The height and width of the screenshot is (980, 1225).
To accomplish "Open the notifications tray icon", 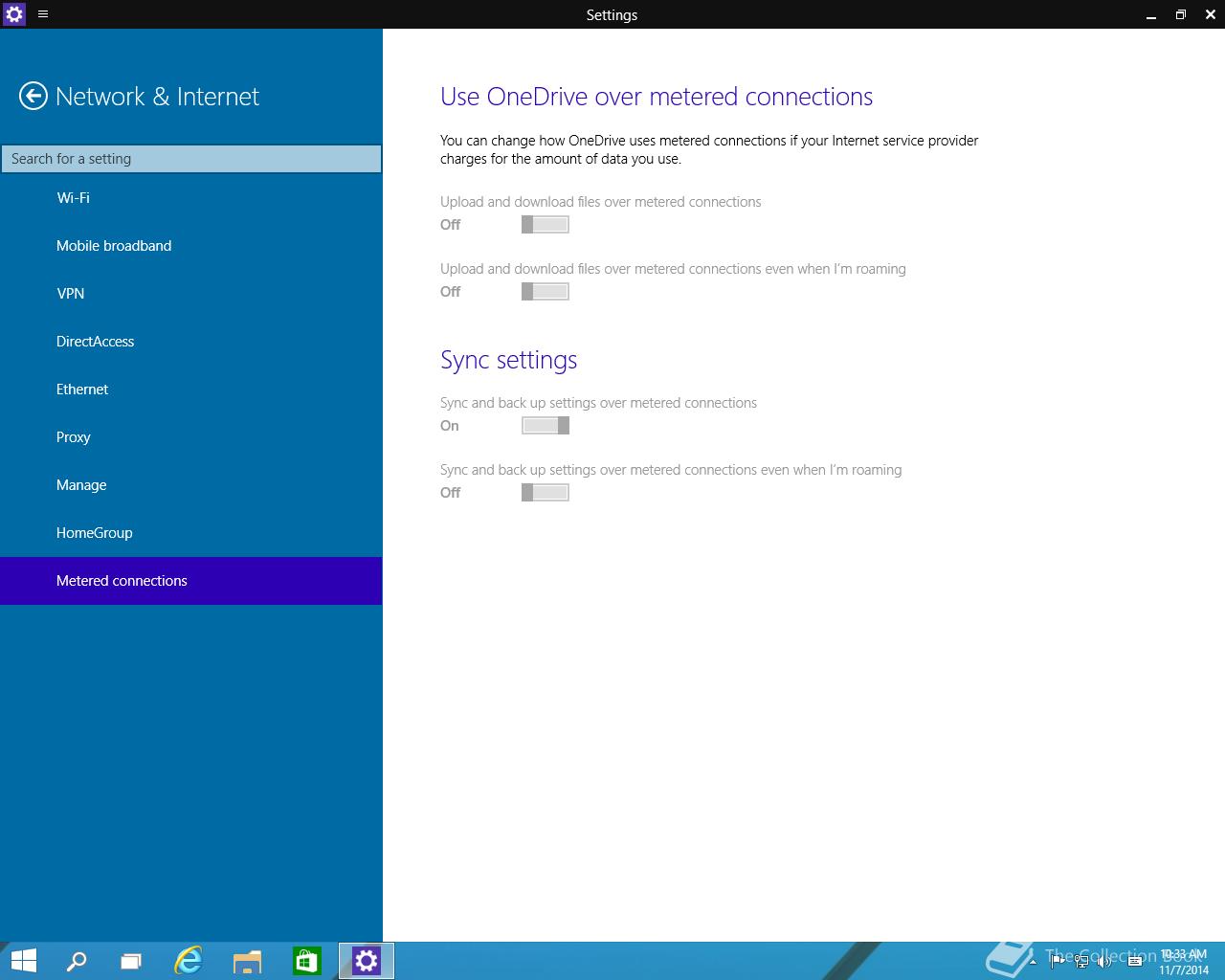I will 1135,961.
